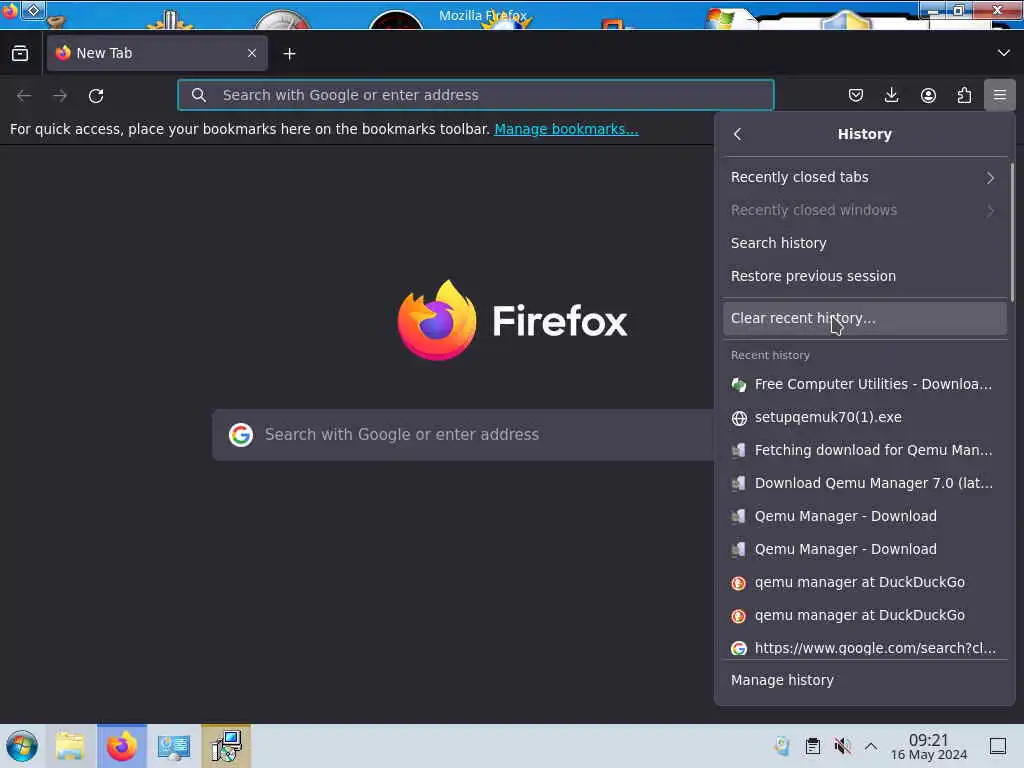
Task: Toggle the hamburger application menu
Action: [1000, 95]
